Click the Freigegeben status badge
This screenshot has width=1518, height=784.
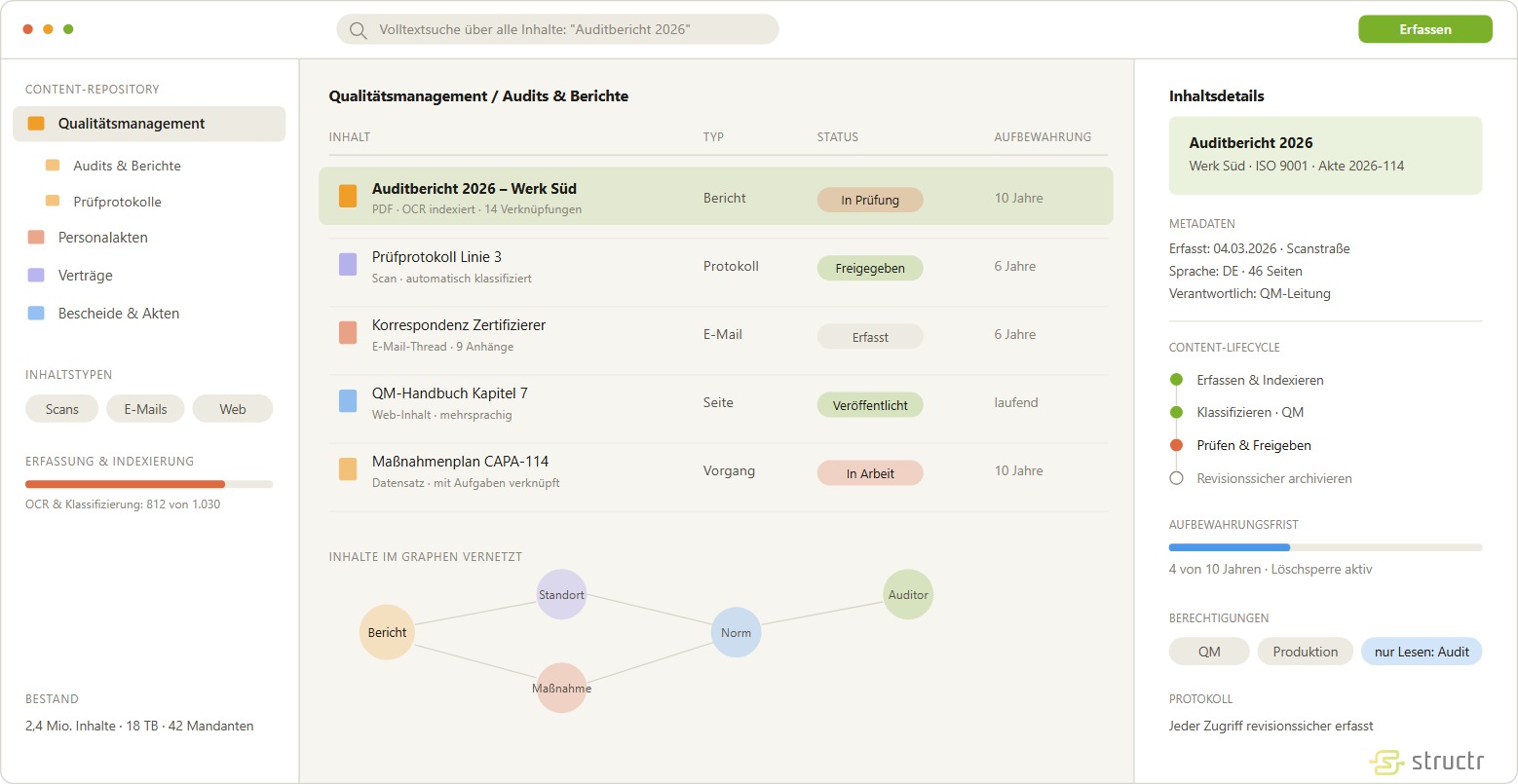(x=870, y=268)
